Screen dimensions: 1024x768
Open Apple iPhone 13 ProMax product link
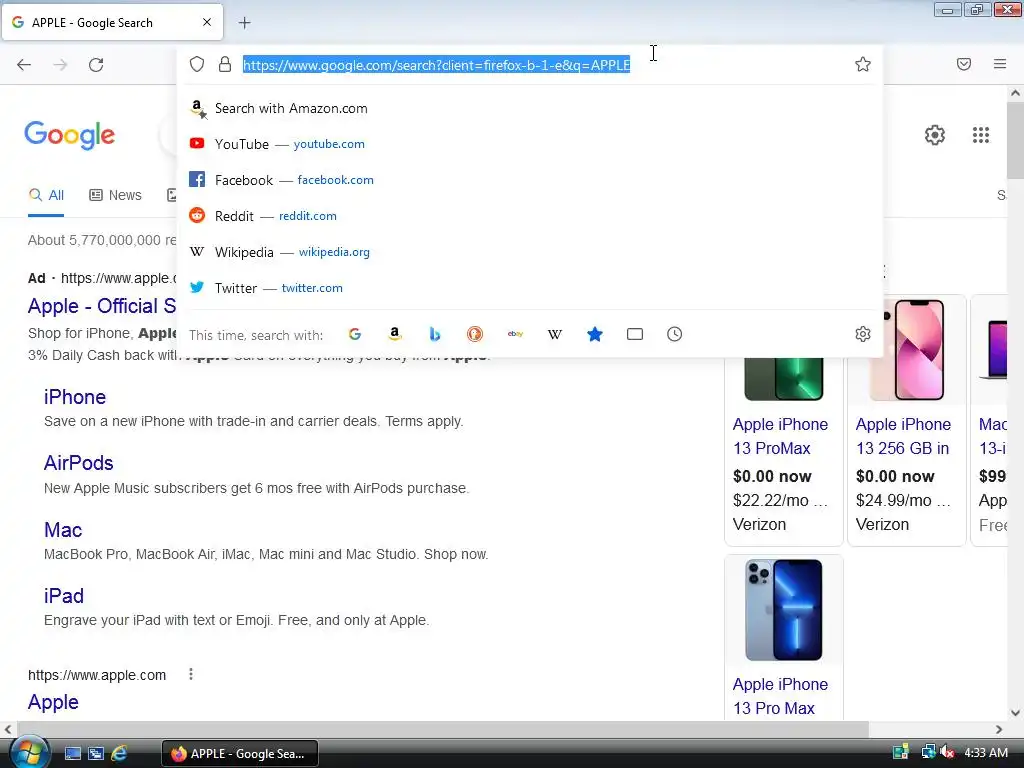point(780,436)
